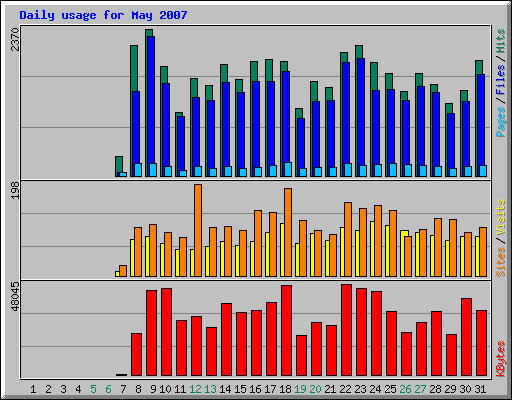Click the Files legend label
This screenshot has height=400, width=512.
point(501,80)
